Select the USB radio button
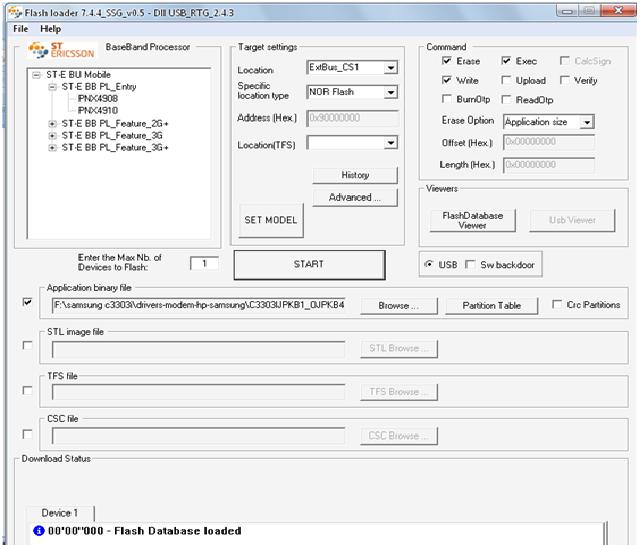This screenshot has height=545, width=640. (429, 264)
